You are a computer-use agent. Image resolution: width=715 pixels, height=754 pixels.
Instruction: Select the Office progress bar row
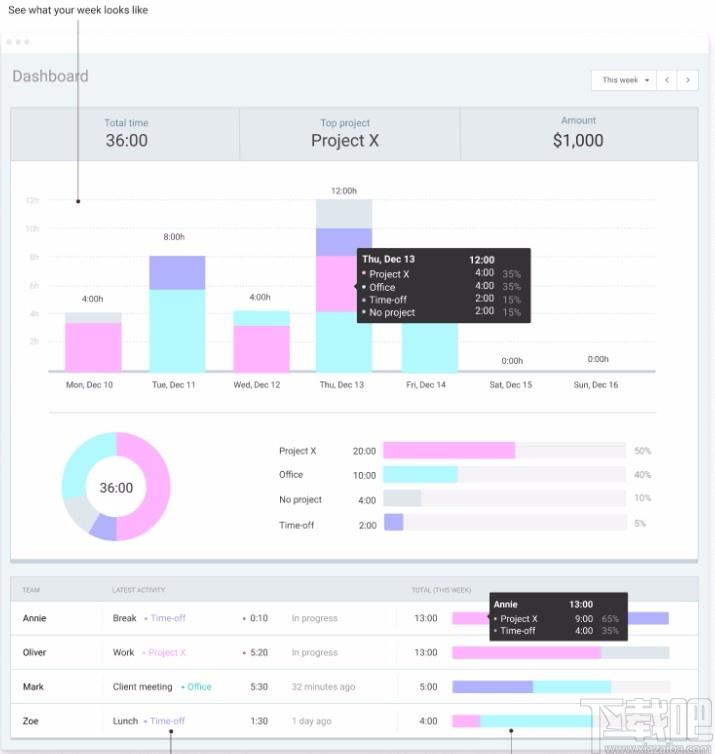[x=464, y=475]
